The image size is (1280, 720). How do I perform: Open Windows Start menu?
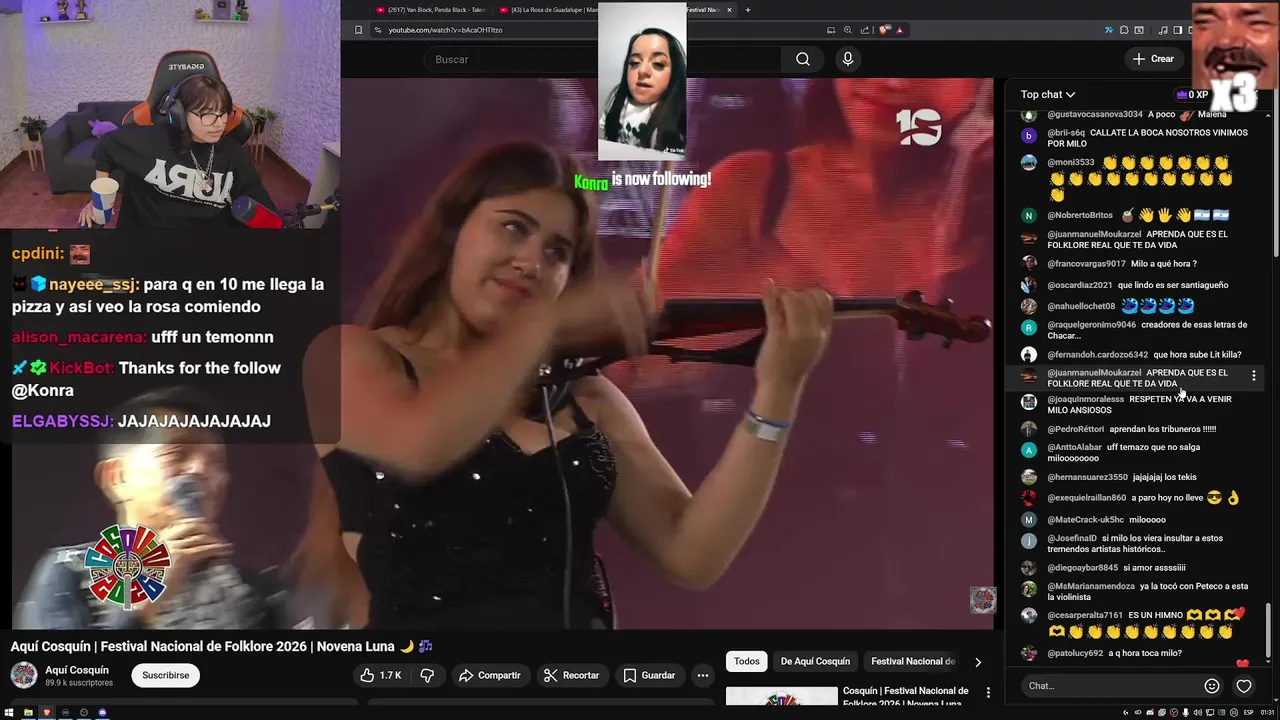point(8,712)
